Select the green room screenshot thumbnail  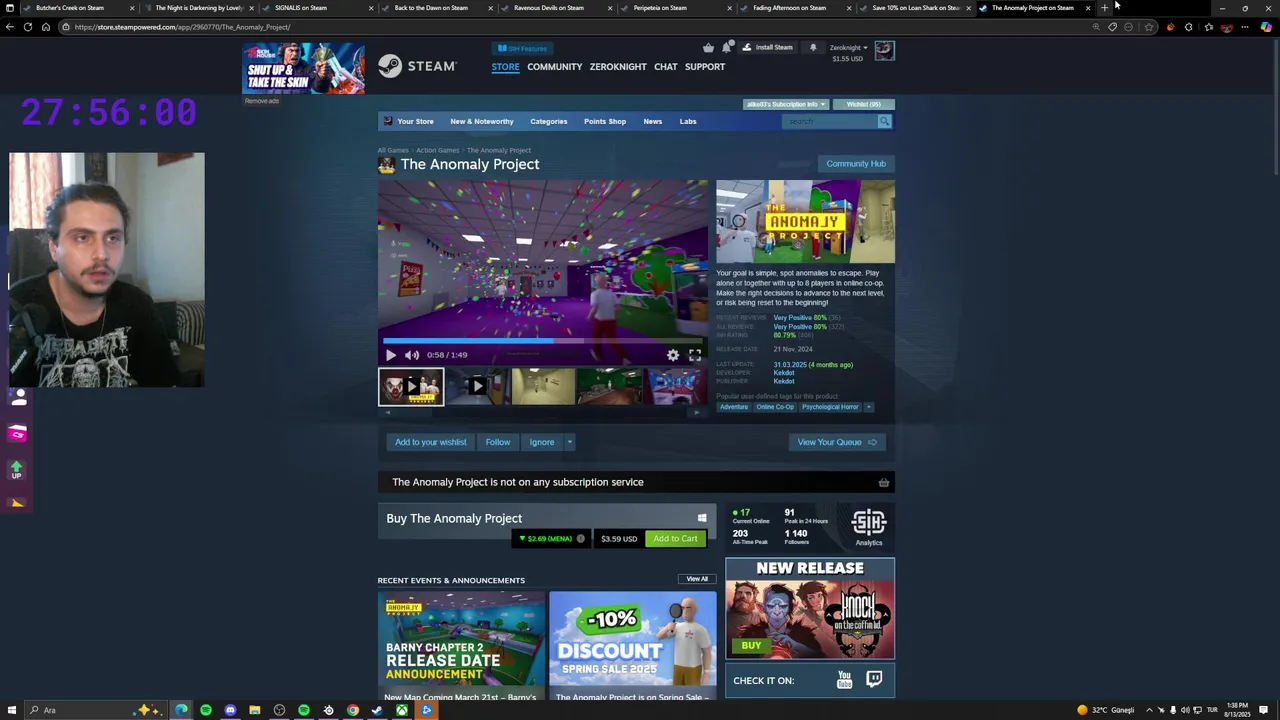pyautogui.click(x=609, y=387)
